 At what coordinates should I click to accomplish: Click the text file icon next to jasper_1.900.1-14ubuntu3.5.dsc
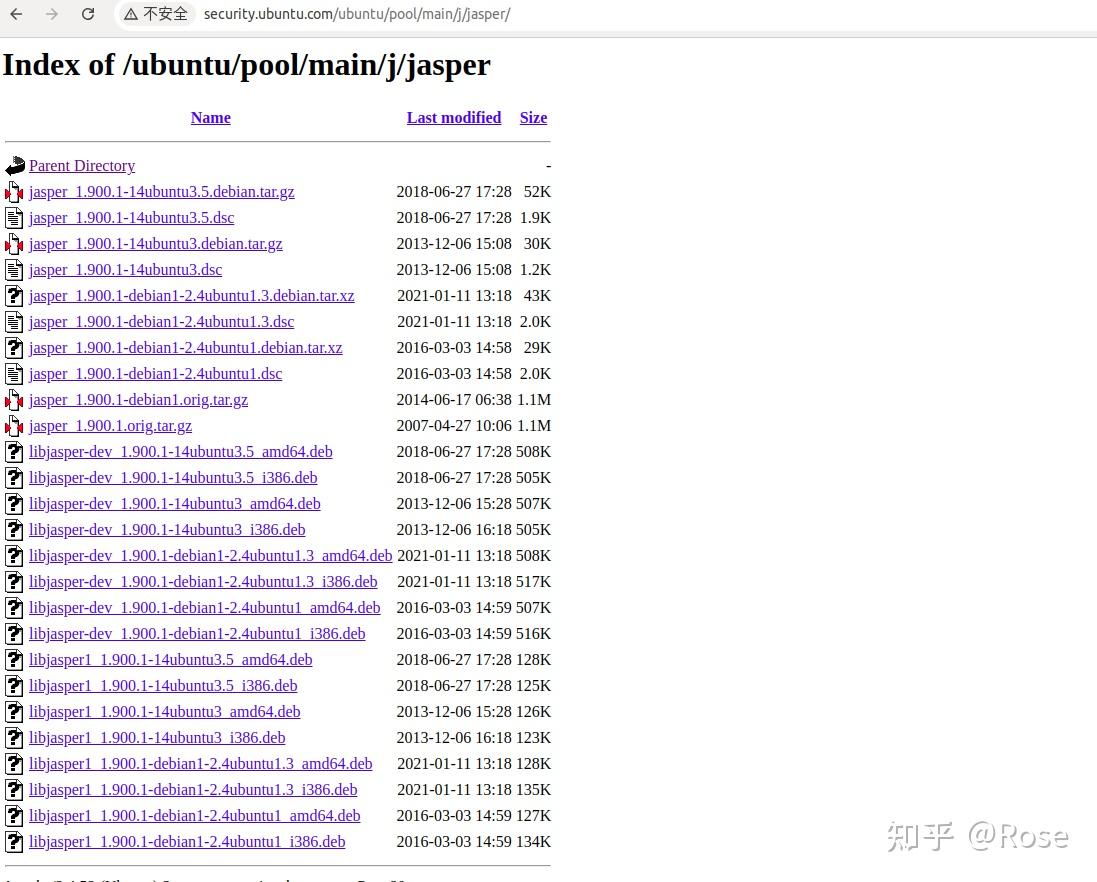click(14, 217)
